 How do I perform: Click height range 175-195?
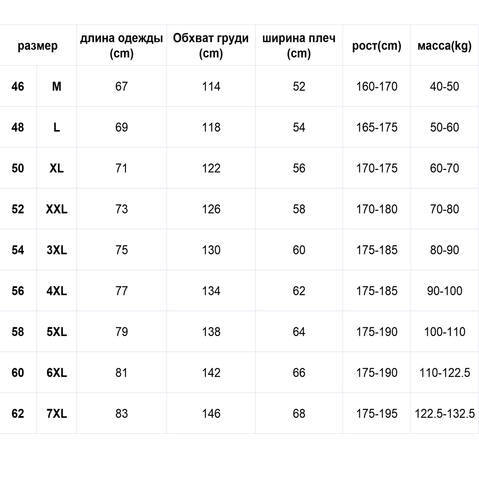[x=377, y=414]
